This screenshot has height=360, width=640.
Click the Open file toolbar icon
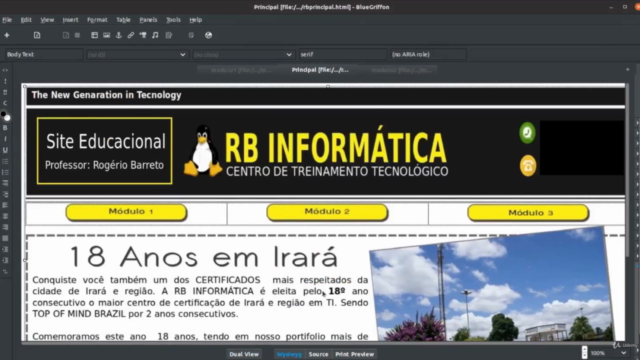pos(37,35)
